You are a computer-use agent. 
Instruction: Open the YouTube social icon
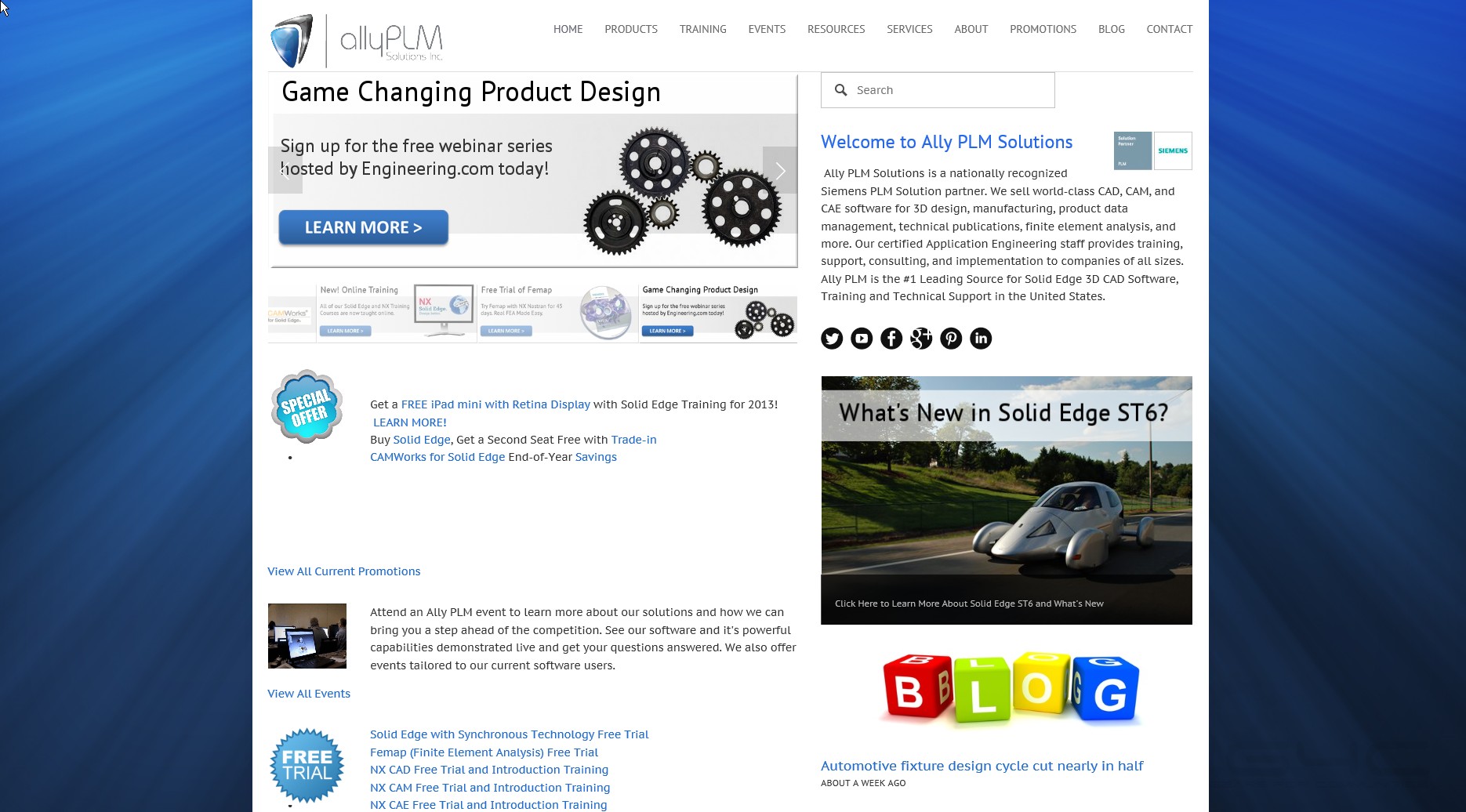coord(862,339)
